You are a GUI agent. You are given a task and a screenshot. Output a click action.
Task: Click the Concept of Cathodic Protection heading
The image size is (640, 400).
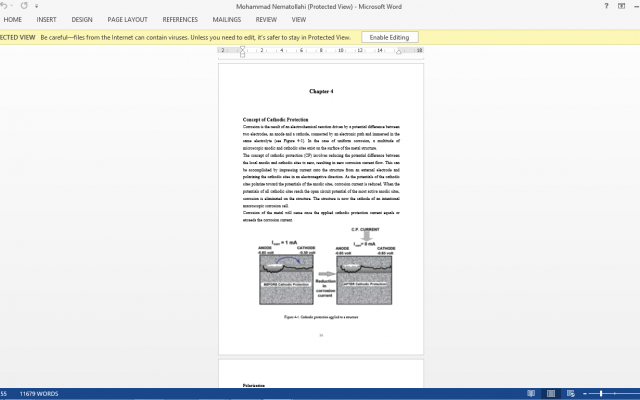pos(276,120)
